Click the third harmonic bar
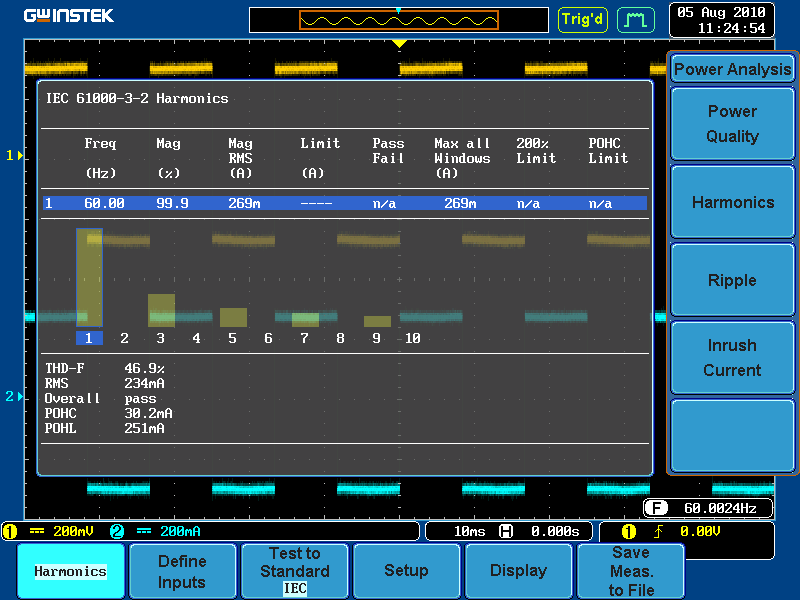This screenshot has width=800, height=600. coord(161,310)
